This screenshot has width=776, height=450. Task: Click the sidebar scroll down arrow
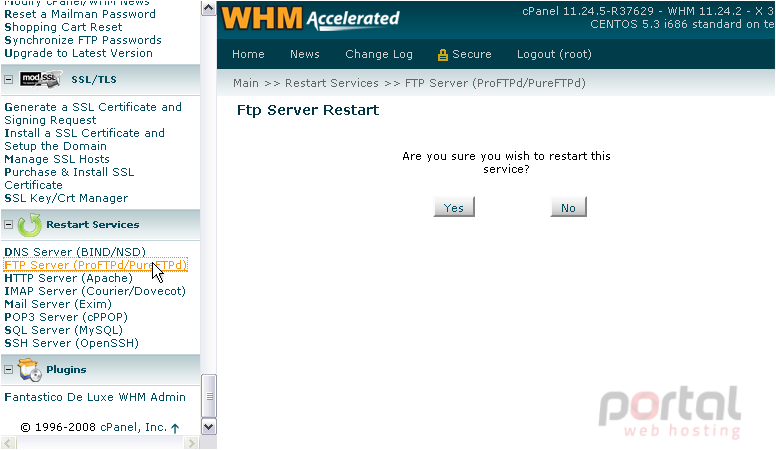click(208, 427)
